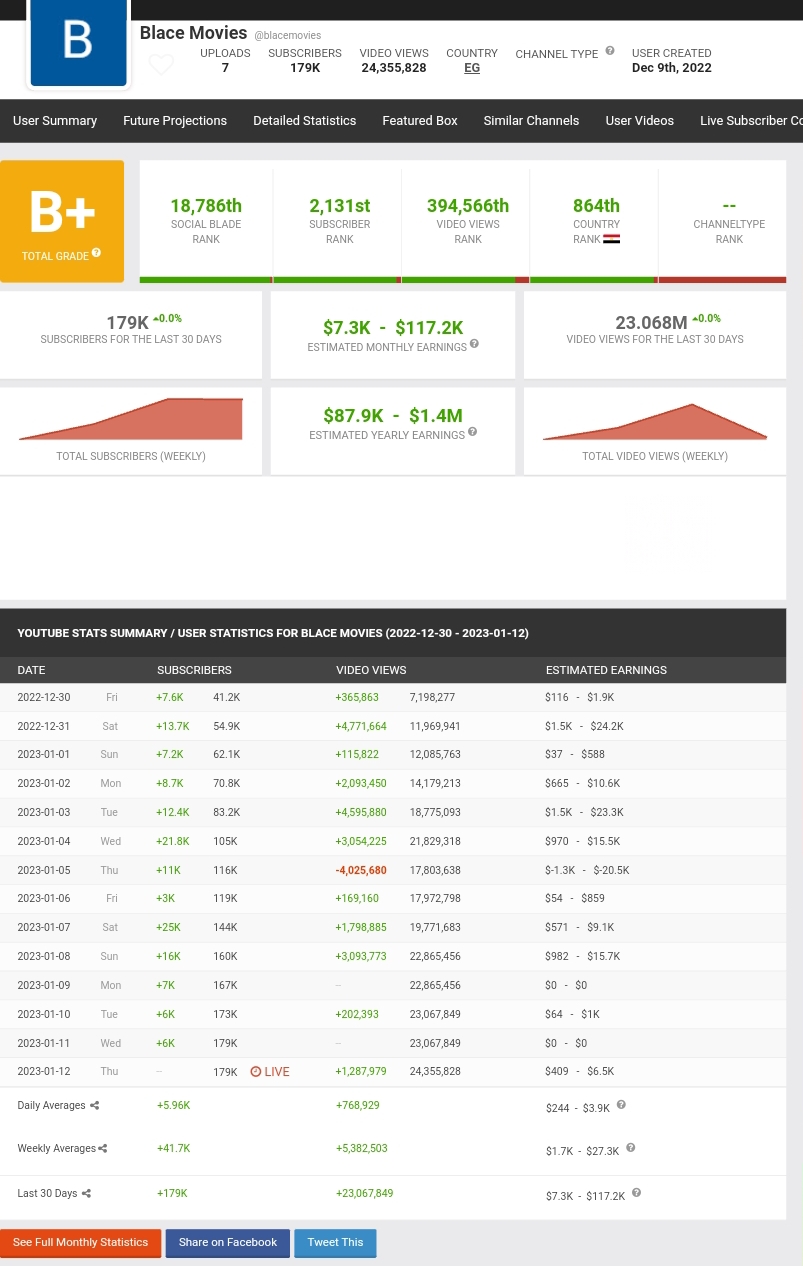Click the Blace Movies channel avatar
This screenshot has height=1266, width=803.
(x=78, y=42)
